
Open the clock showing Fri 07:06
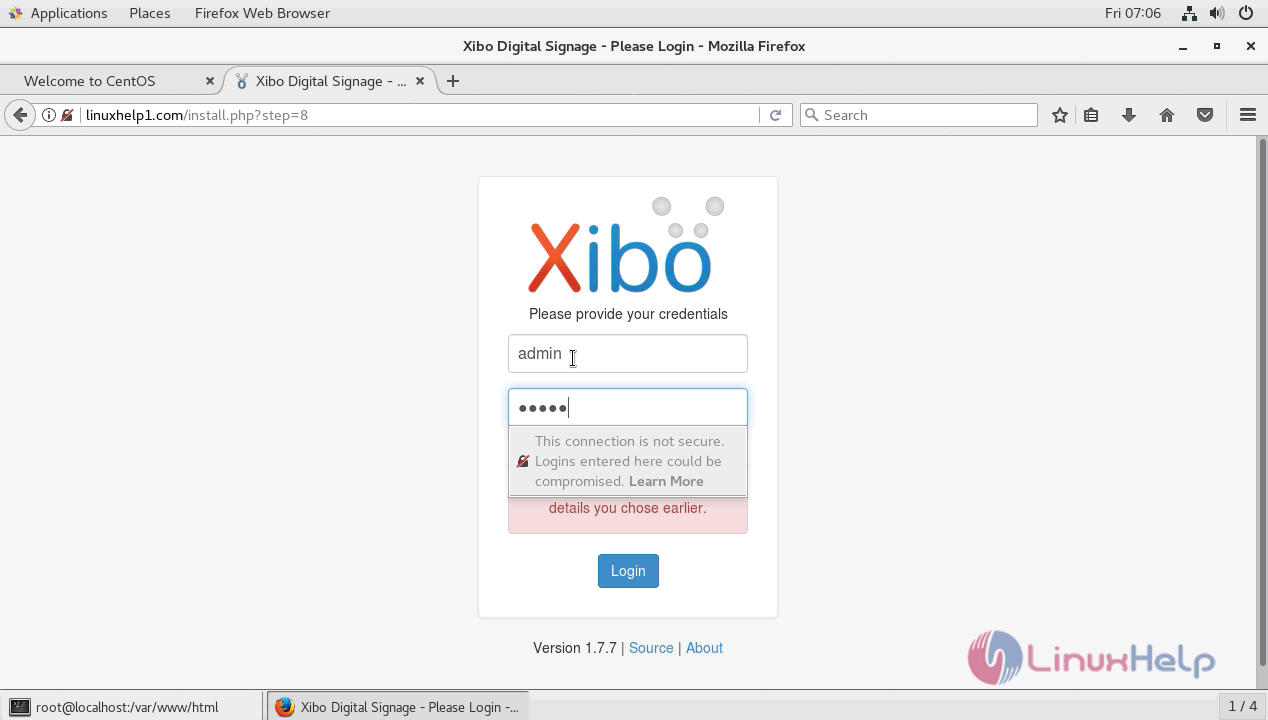coord(1133,13)
